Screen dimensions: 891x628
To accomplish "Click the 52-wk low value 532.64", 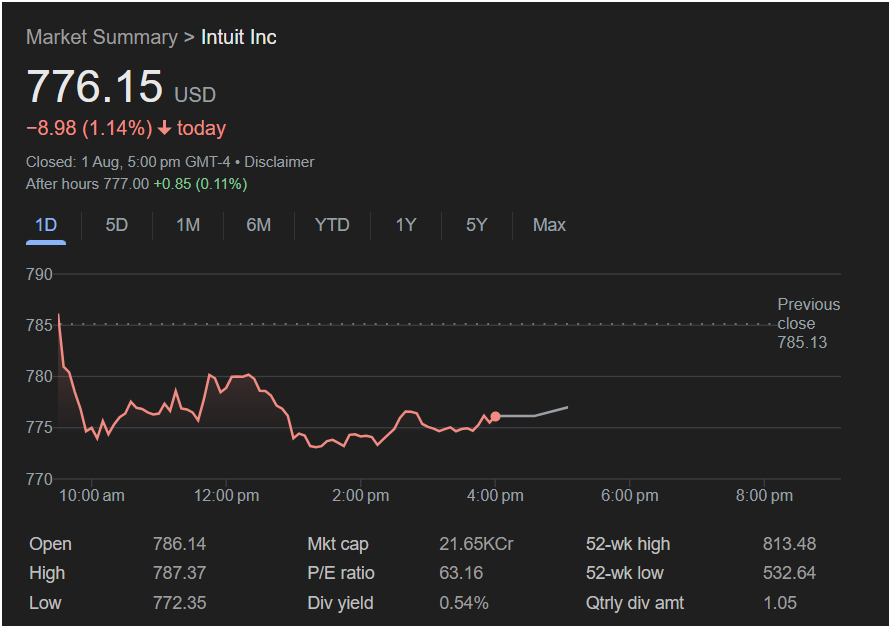I will [x=789, y=573].
